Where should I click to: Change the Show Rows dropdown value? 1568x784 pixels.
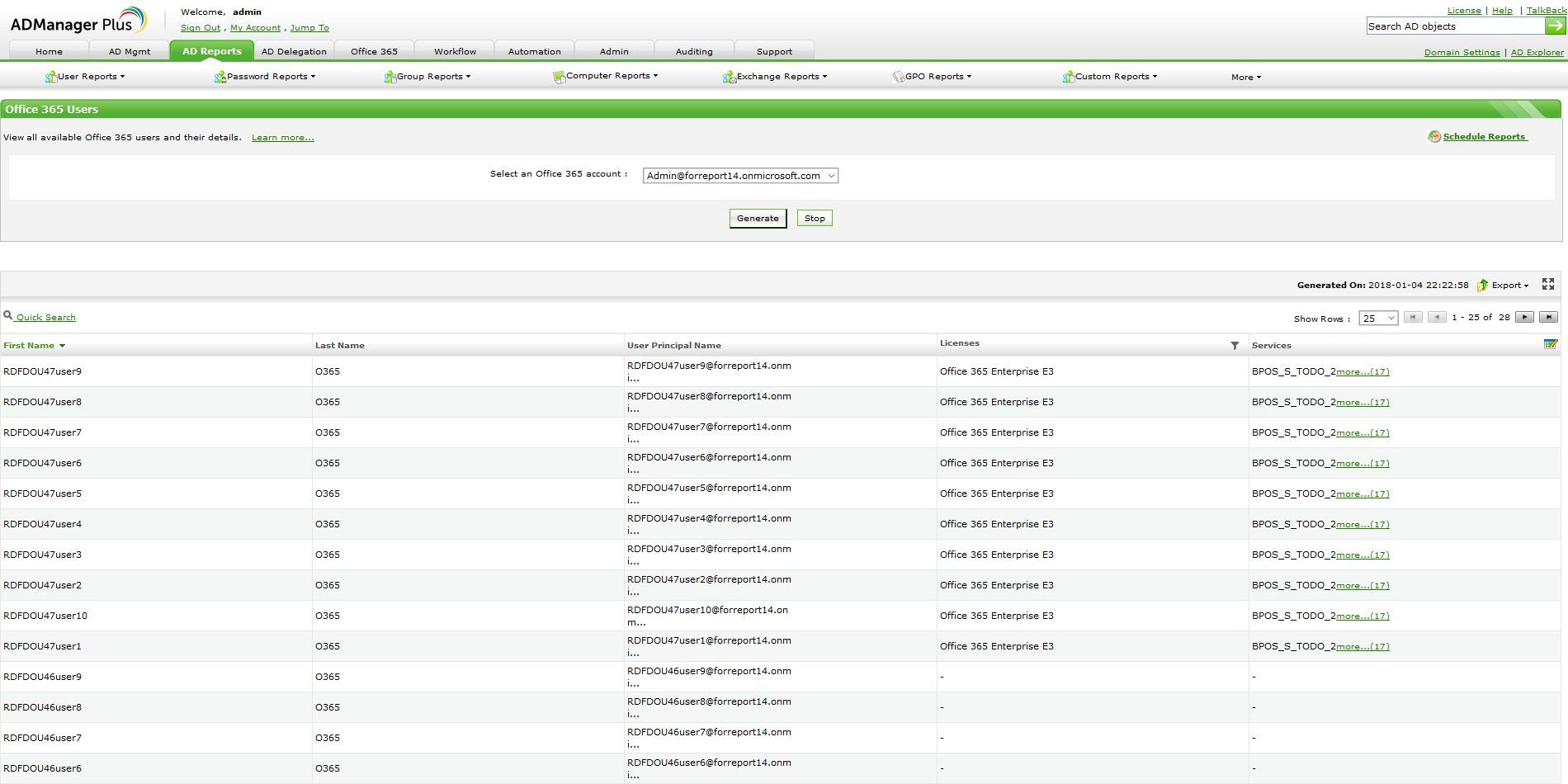[x=1378, y=319]
